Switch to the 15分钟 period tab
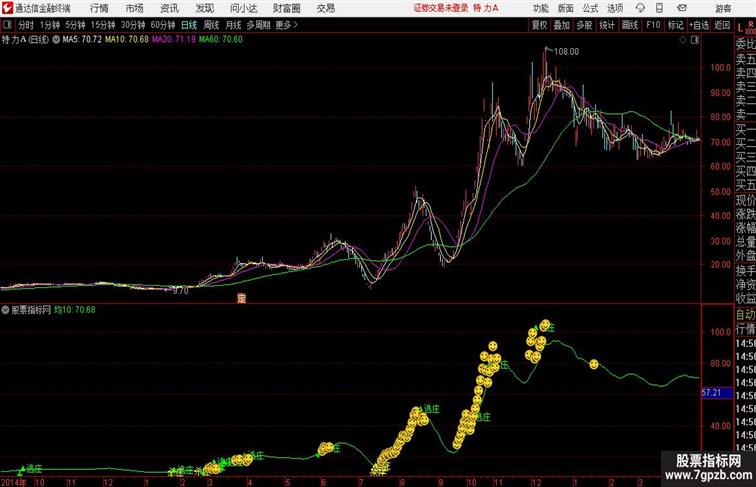This screenshot has height=487, width=756. 103,25
